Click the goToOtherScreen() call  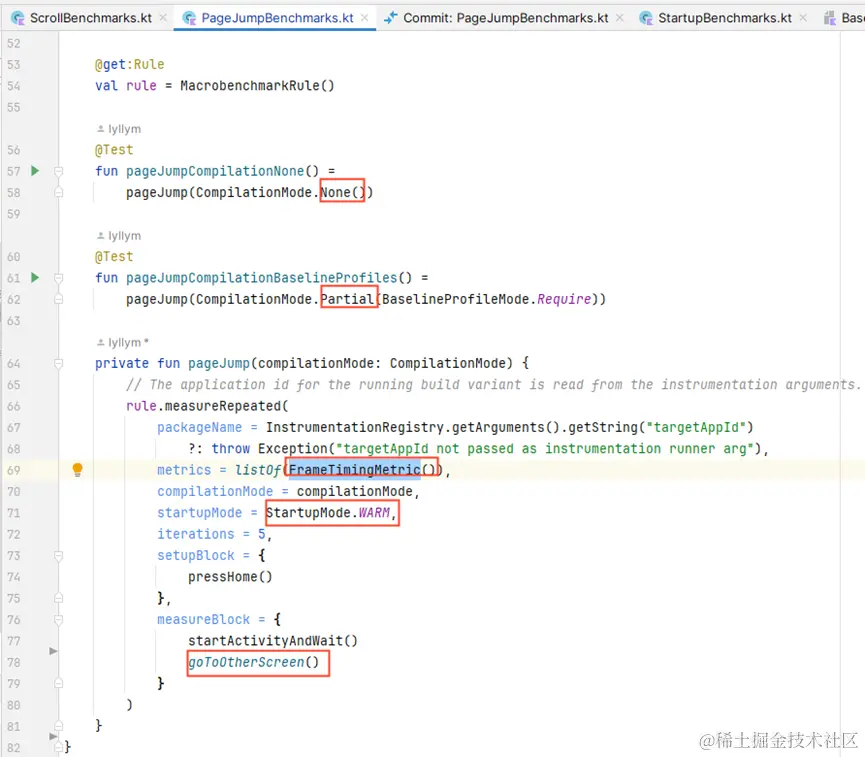pyautogui.click(x=254, y=662)
